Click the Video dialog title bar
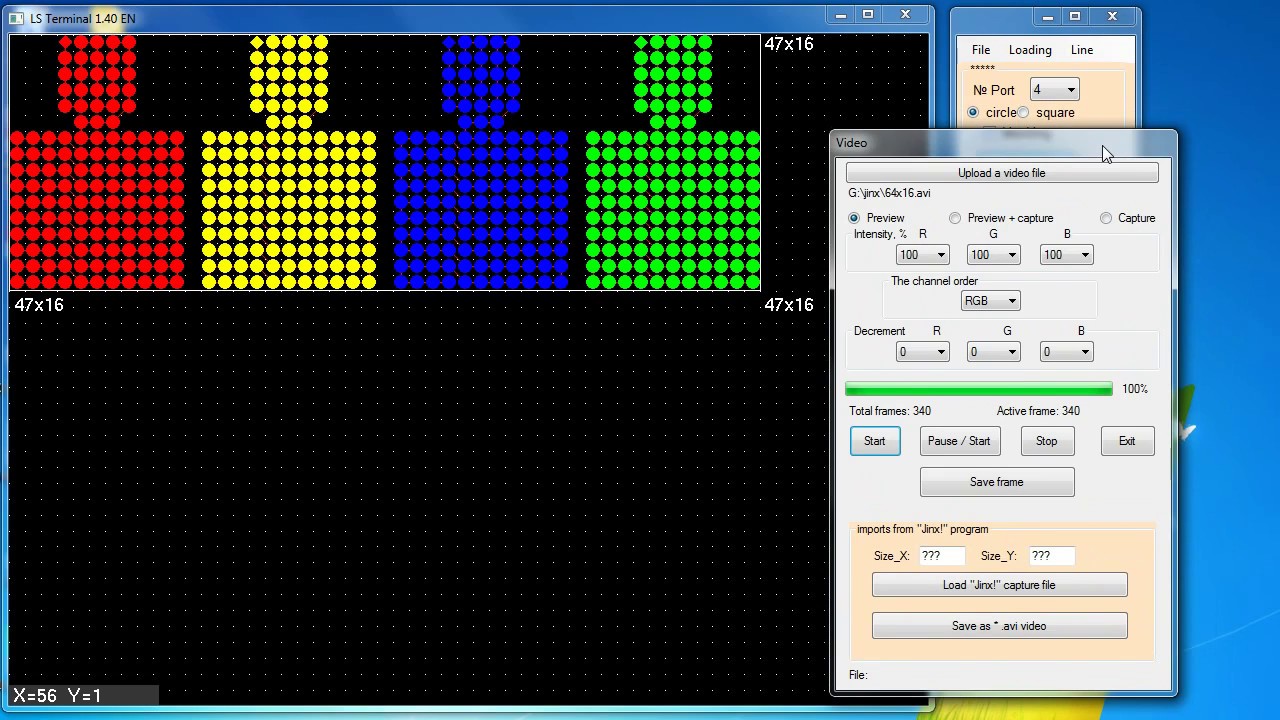 (1003, 143)
